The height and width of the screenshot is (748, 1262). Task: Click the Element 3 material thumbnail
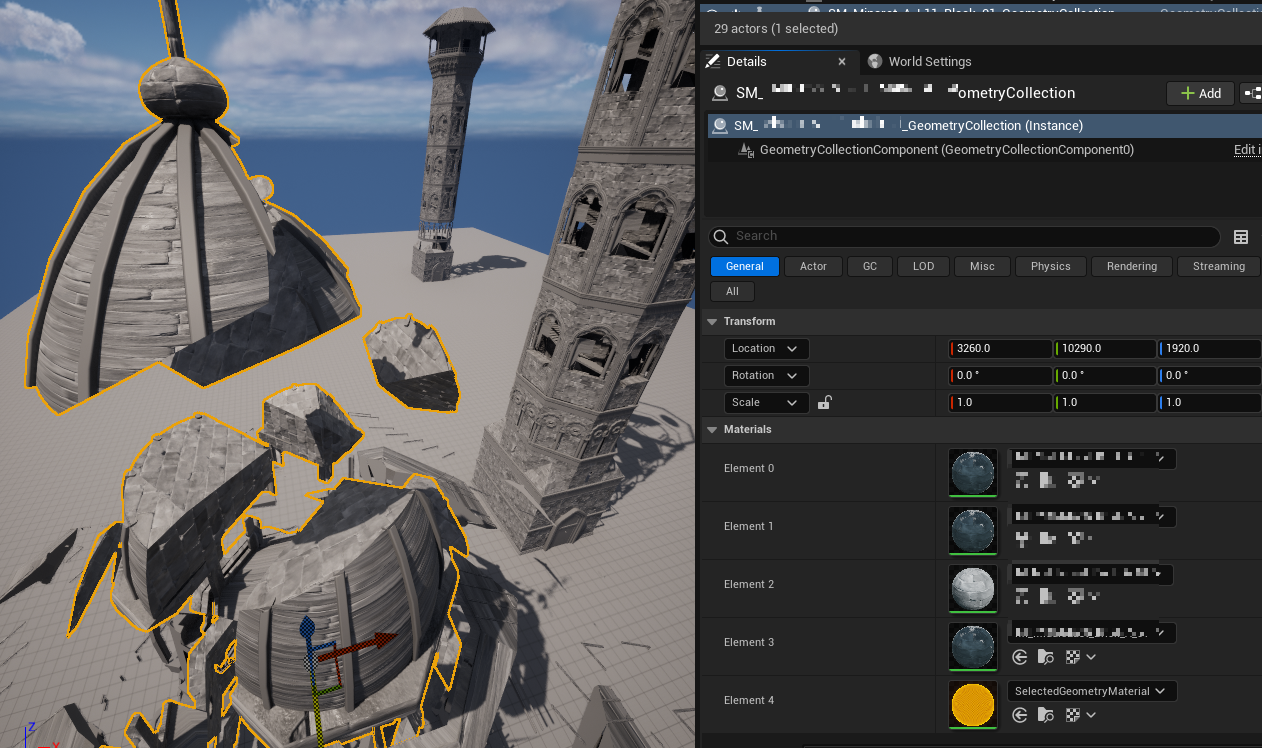pos(973,647)
